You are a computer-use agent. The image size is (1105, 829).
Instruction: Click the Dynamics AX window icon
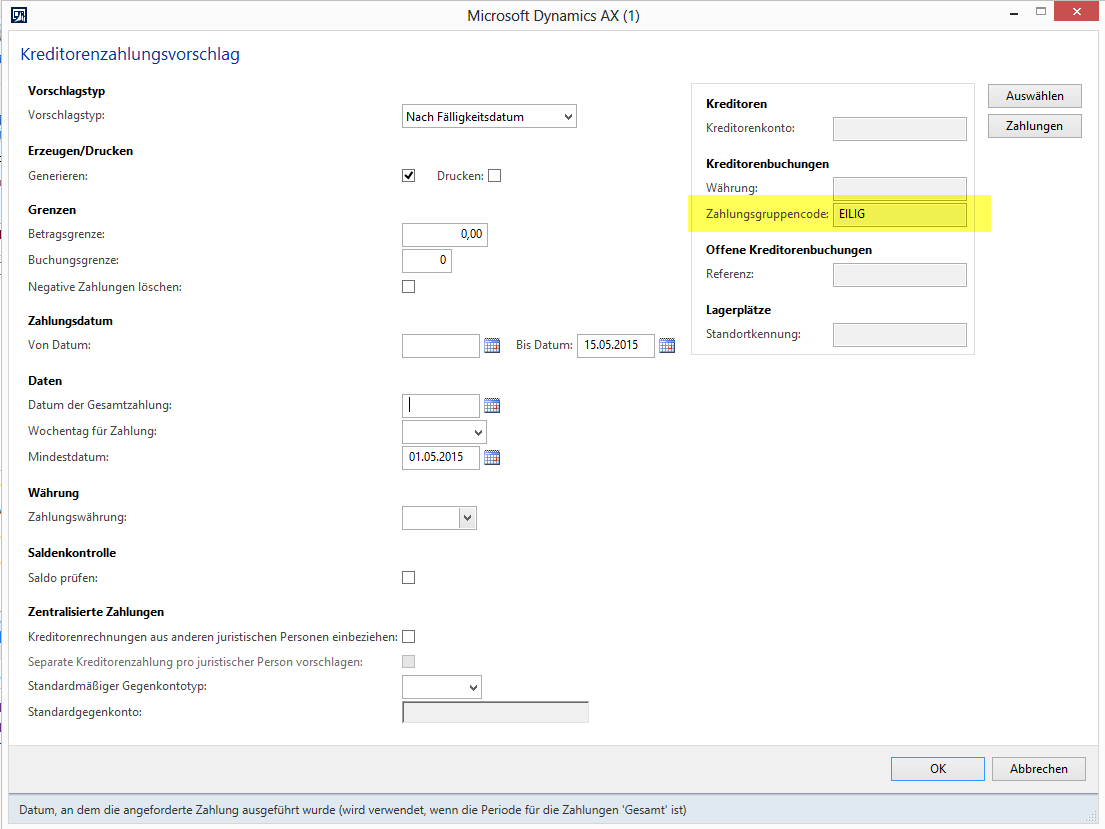pyautogui.click(x=18, y=15)
